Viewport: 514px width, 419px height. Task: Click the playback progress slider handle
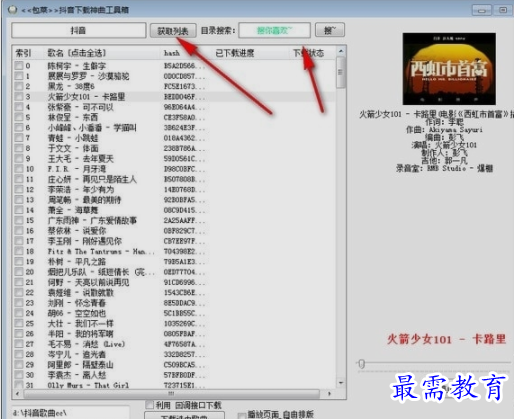362,364
